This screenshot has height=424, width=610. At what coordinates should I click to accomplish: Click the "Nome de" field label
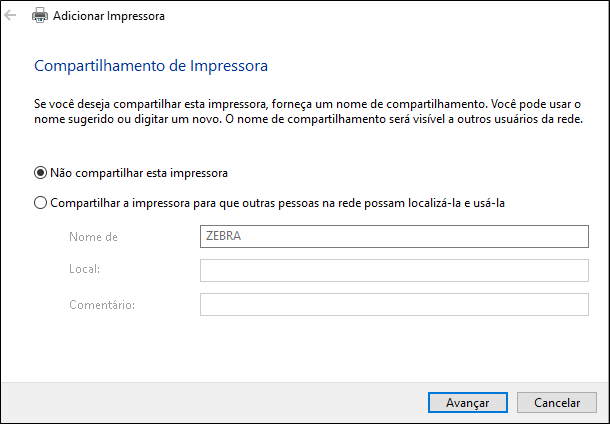point(94,237)
